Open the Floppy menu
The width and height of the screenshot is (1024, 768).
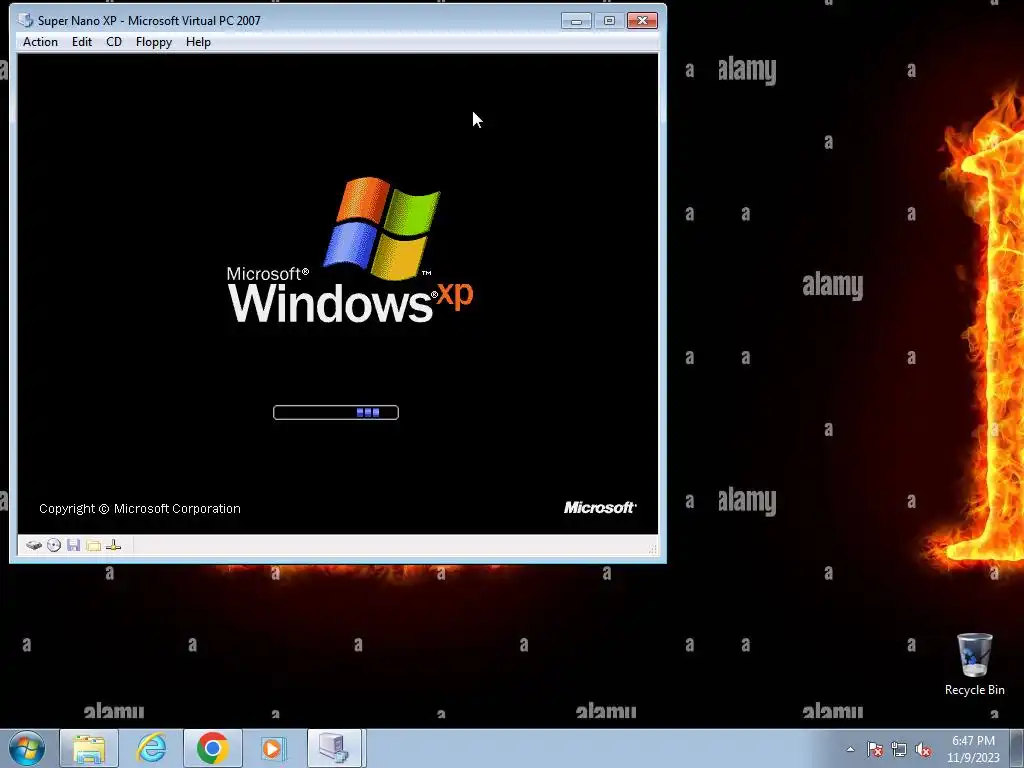tap(153, 42)
